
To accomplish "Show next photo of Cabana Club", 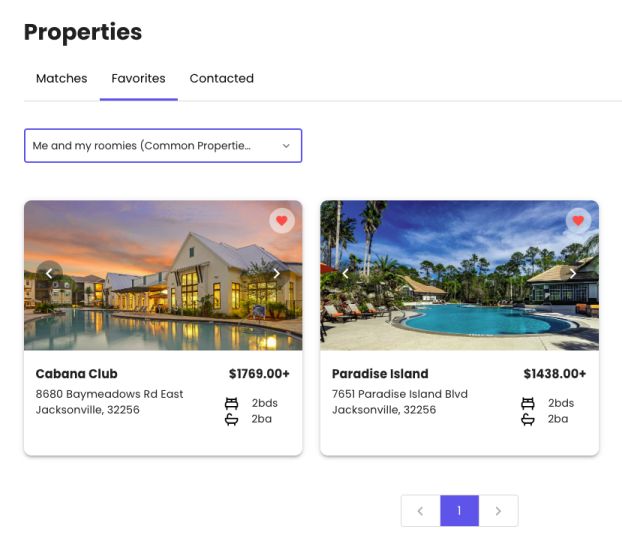I will pyautogui.click(x=277, y=273).
